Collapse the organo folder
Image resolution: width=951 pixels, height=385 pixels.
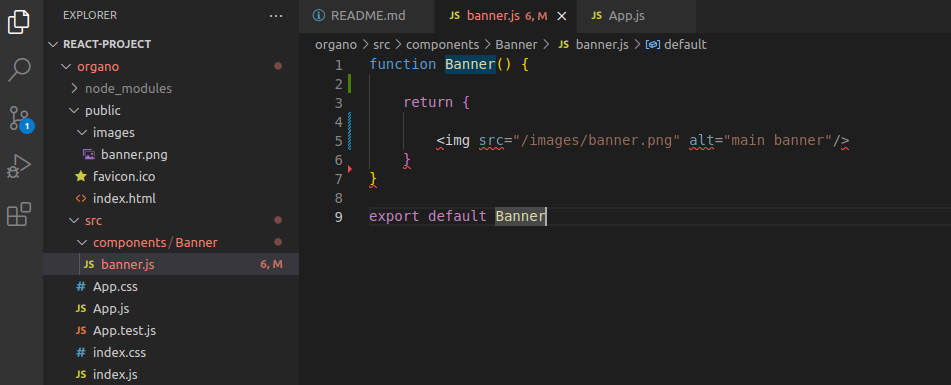66,67
